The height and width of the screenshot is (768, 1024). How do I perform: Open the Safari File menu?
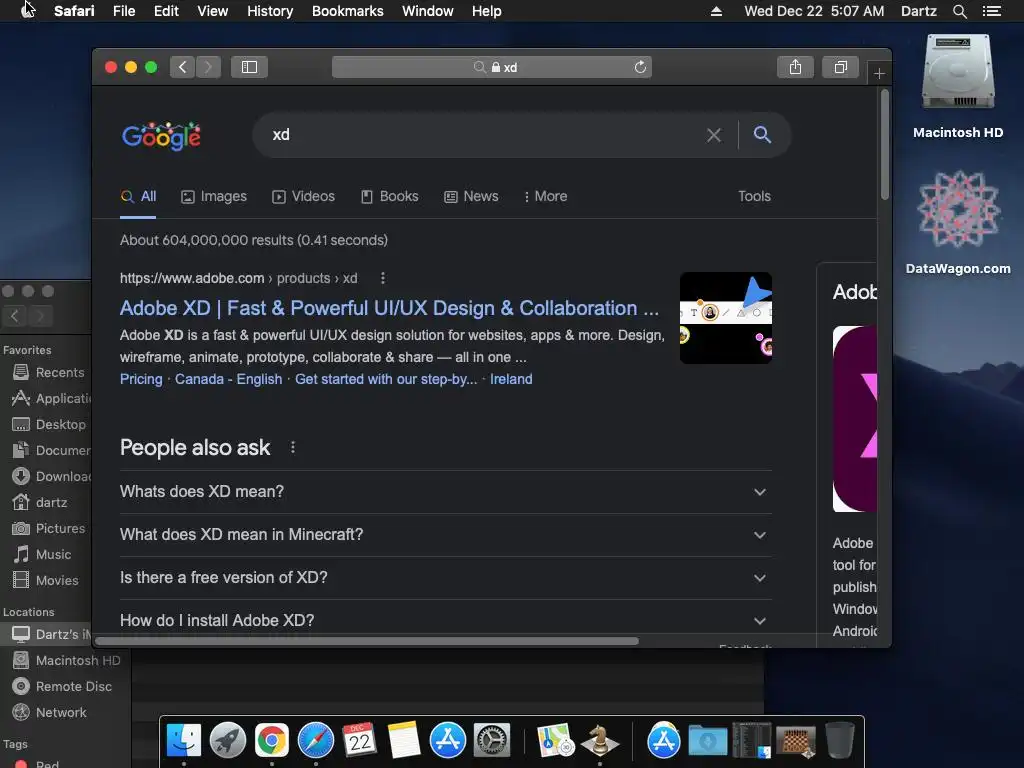tap(123, 11)
